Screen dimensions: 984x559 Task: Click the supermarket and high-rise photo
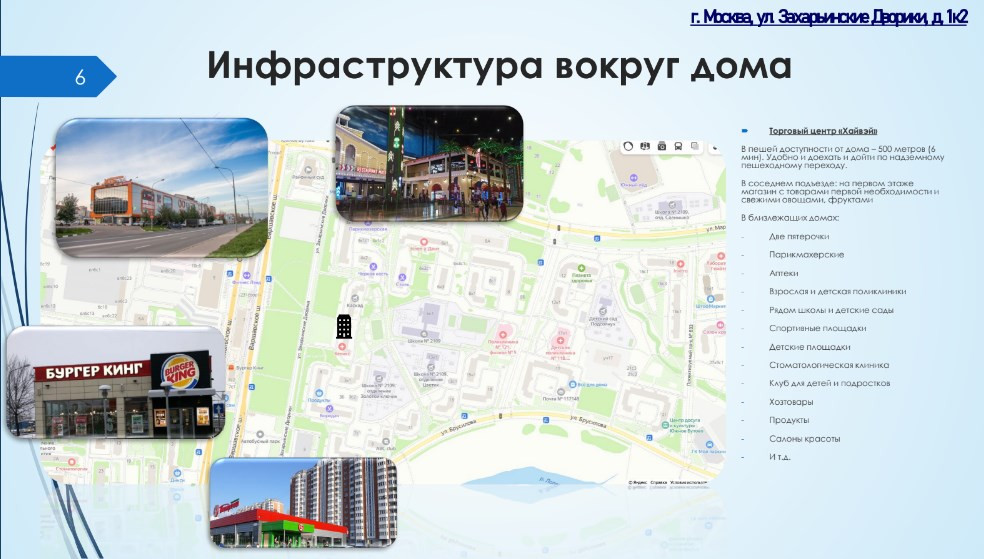303,503
